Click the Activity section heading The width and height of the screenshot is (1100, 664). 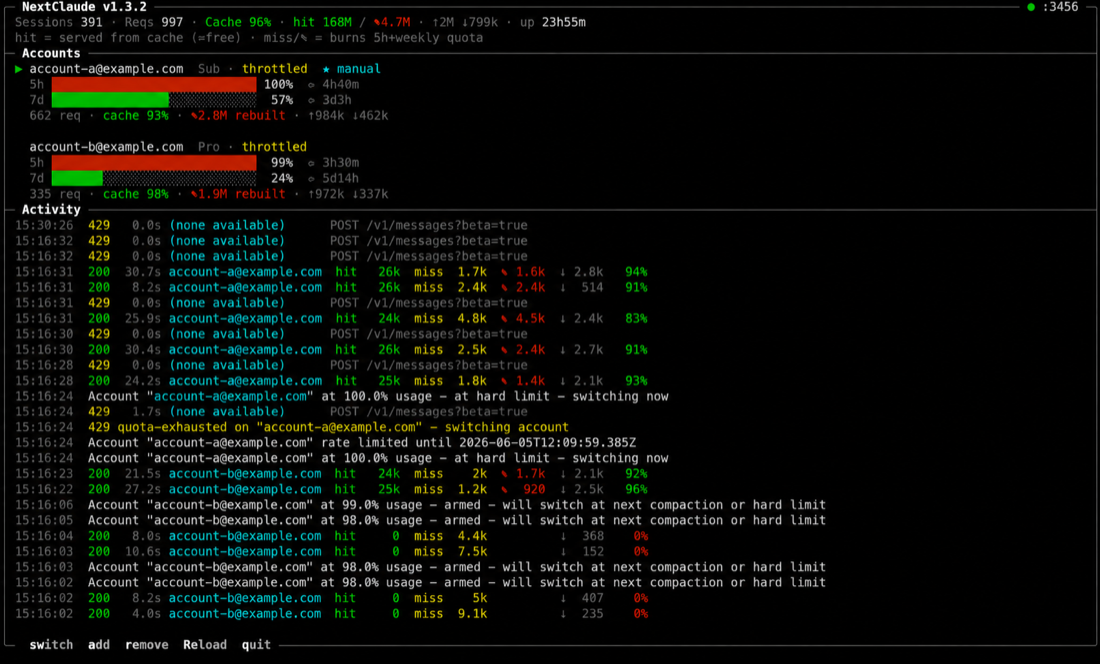[x=51, y=210]
